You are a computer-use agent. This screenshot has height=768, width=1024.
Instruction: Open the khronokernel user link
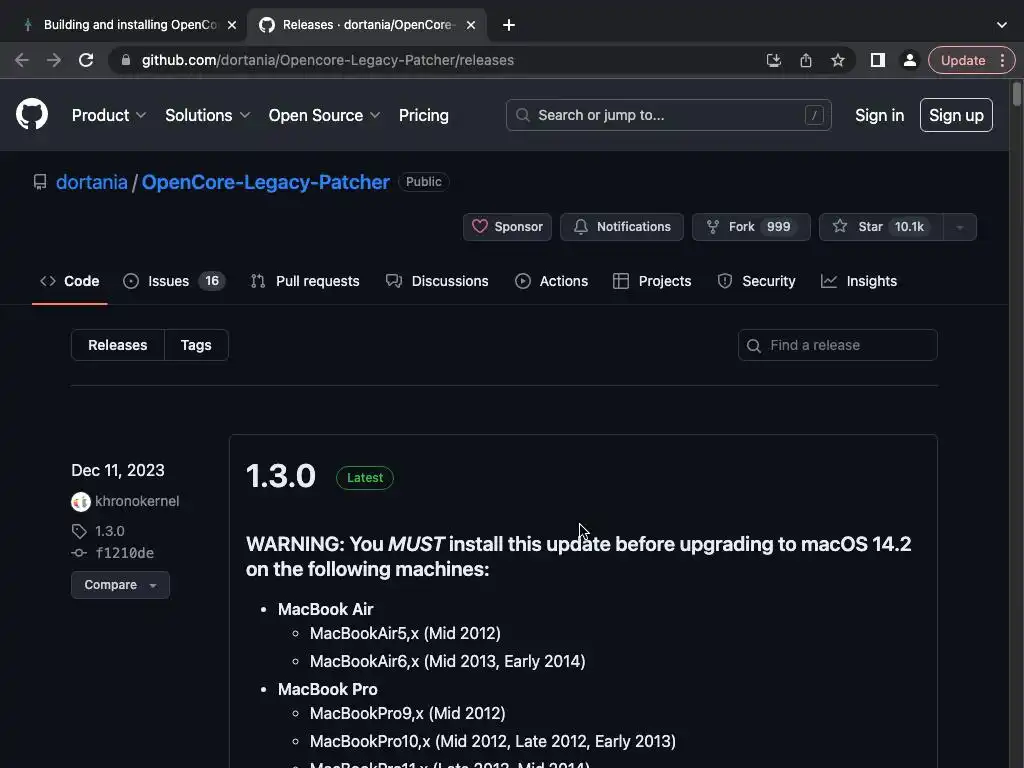coord(137,502)
